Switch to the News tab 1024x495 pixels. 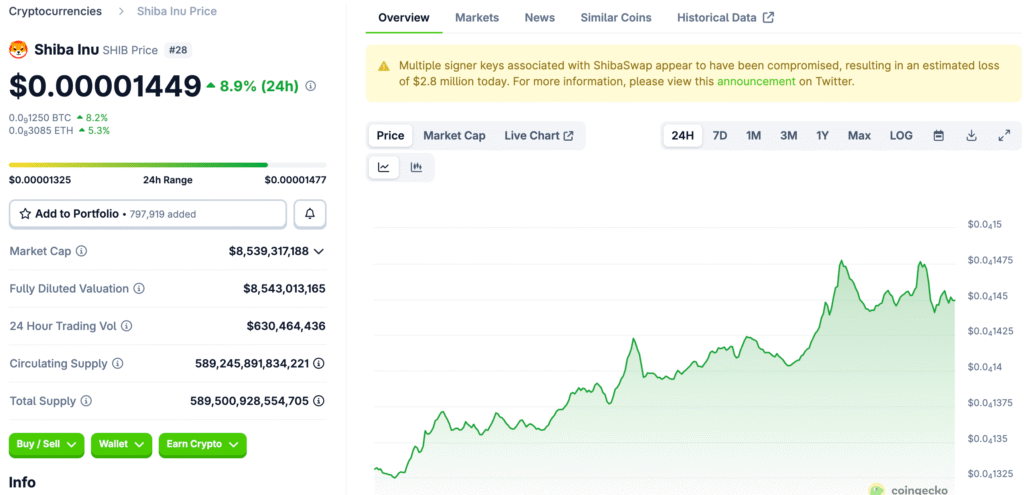point(539,18)
